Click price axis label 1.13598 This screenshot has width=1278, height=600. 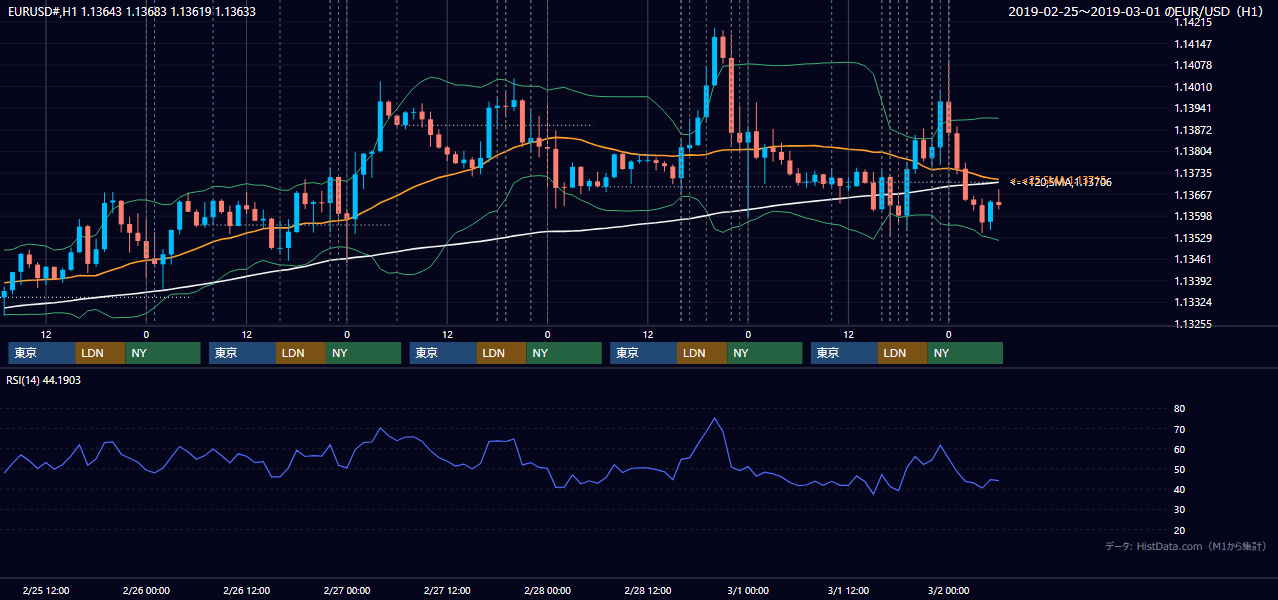coord(1193,216)
